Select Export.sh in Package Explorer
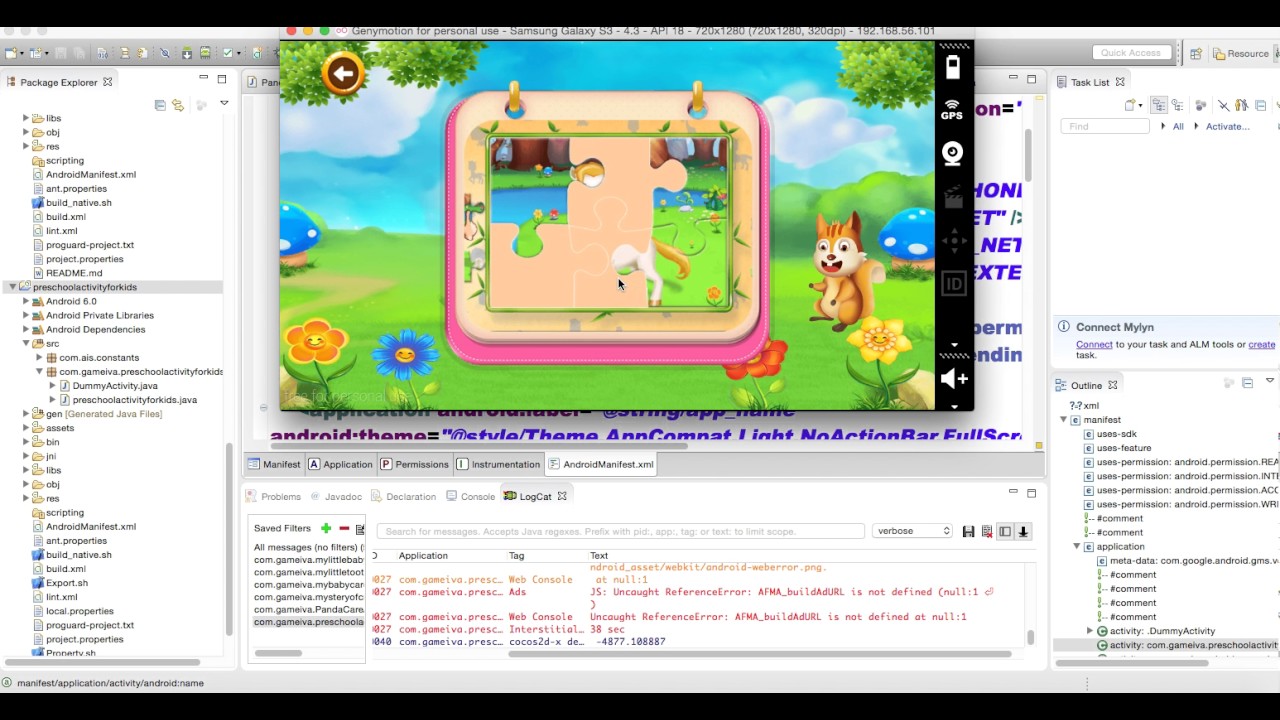Screen dimensions: 1280x720 coord(59,583)
